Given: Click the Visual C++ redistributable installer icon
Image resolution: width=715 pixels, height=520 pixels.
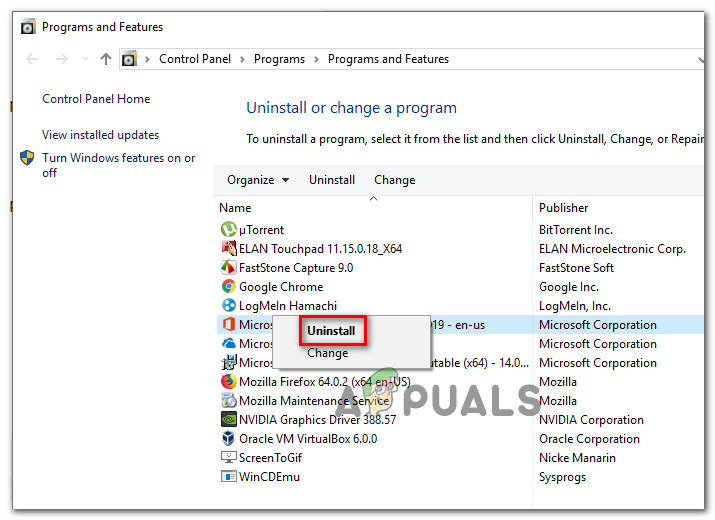Looking at the screenshot, I should 228,363.
